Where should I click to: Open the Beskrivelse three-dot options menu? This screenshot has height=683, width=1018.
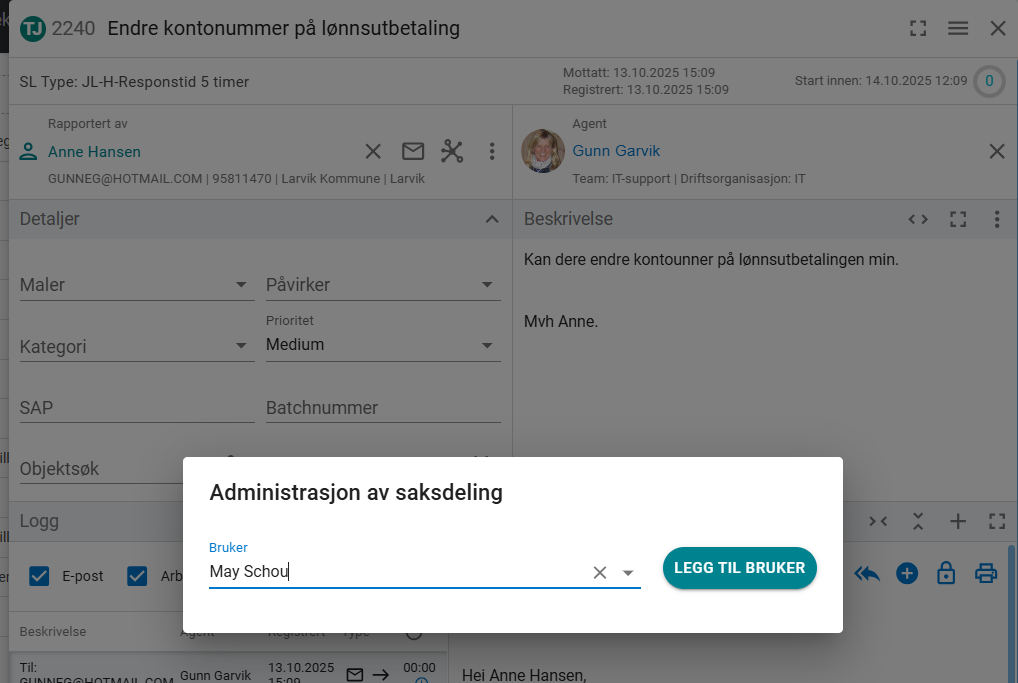pyautogui.click(x=997, y=219)
